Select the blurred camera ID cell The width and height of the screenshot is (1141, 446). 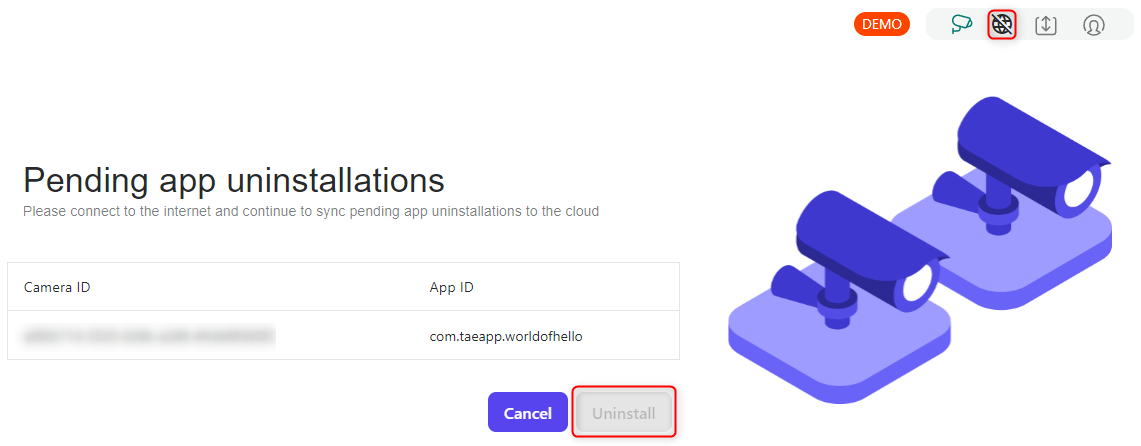(149, 336)
